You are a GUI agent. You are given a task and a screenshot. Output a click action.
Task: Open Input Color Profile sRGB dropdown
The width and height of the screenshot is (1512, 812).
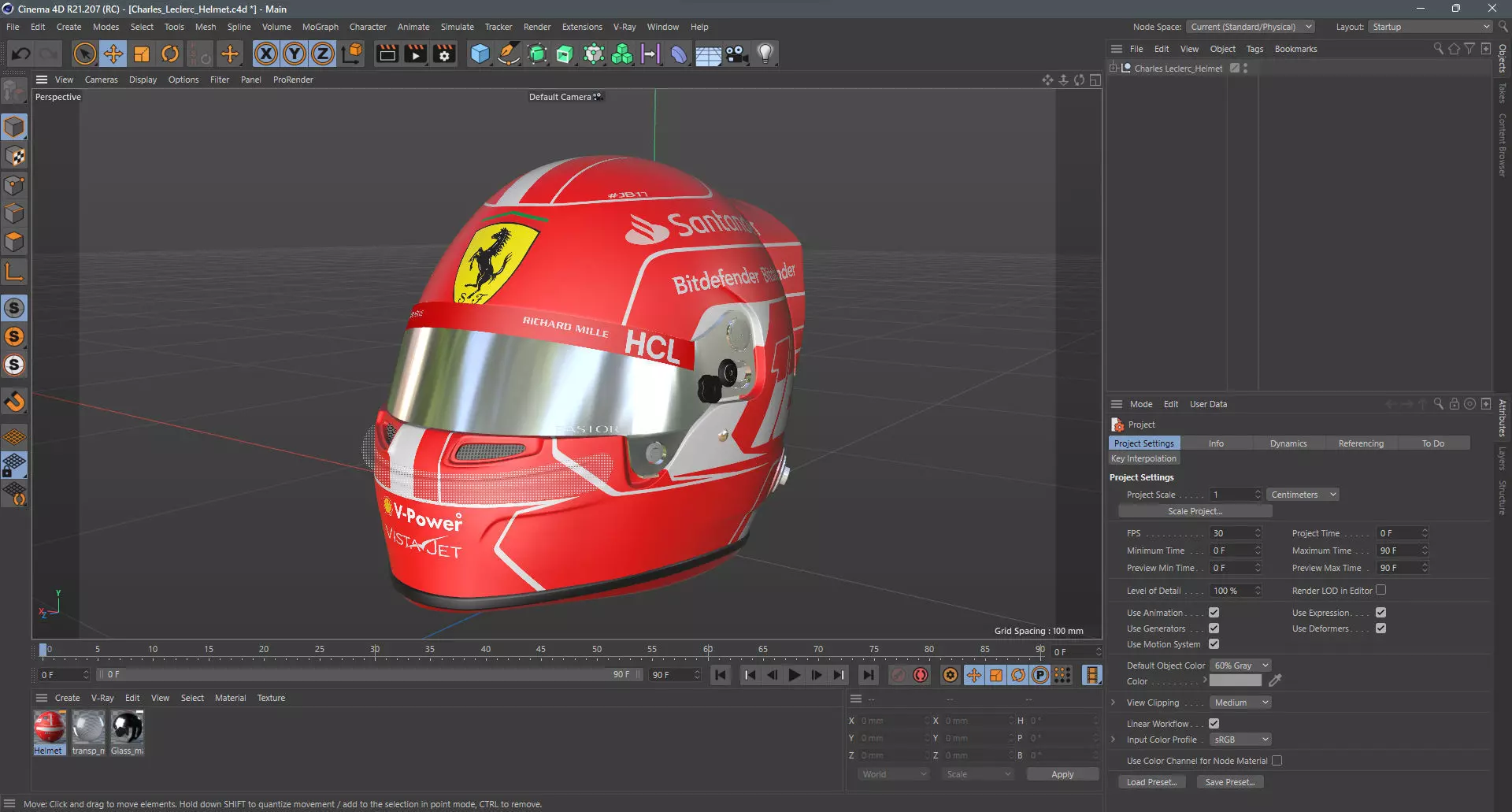coord(1240,740)
